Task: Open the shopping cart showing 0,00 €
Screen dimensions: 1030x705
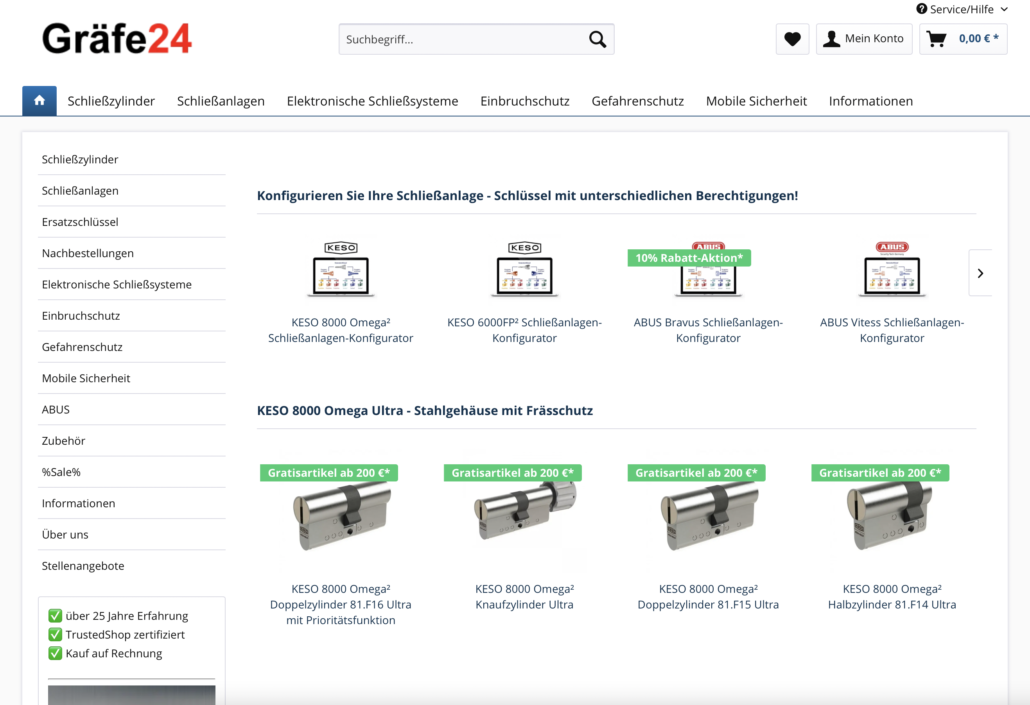Action: tap(963, 39)
